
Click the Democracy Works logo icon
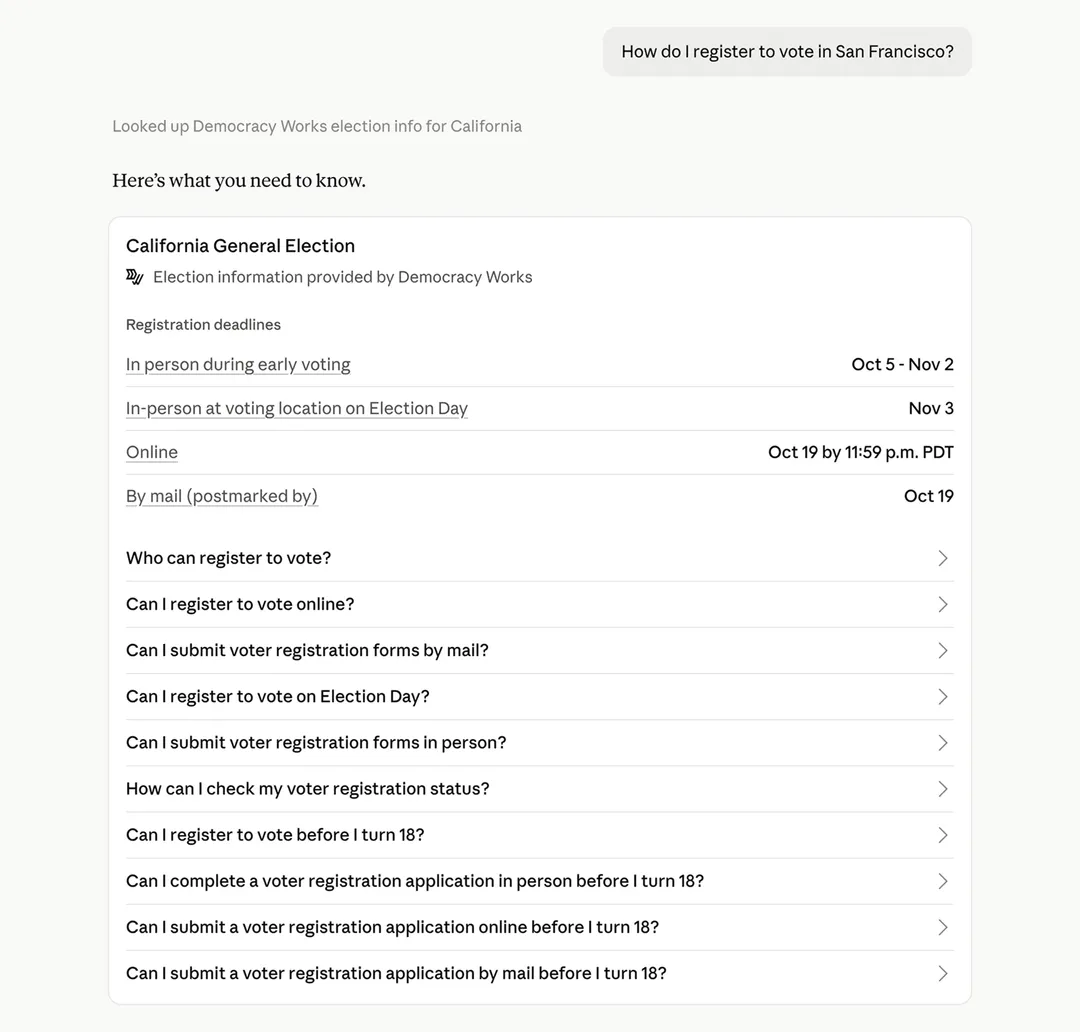[134, 277]
